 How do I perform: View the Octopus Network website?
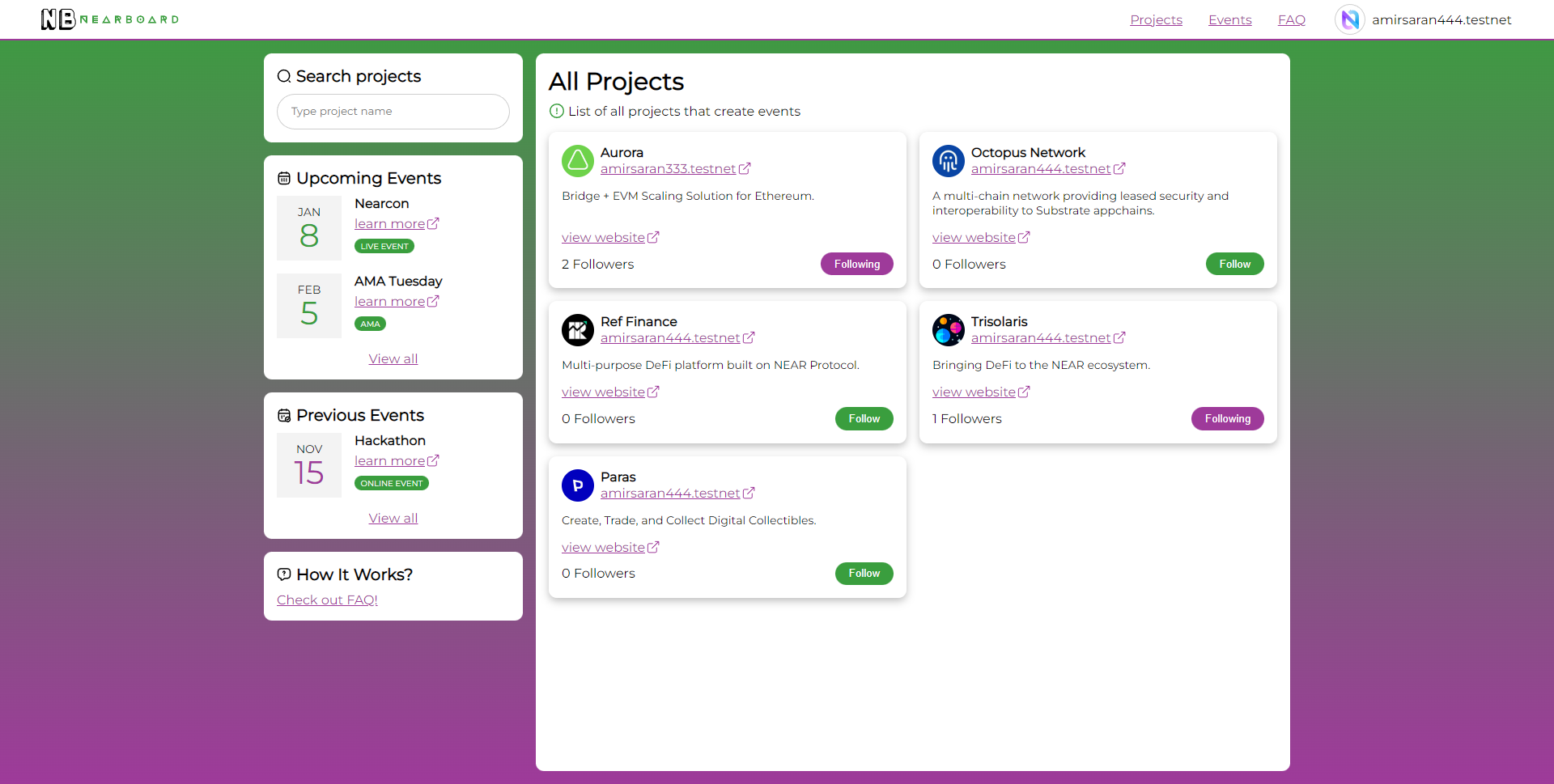point(981,237)
